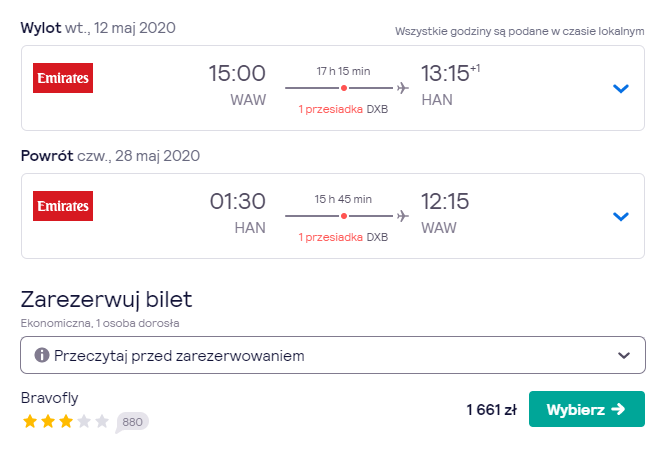Click the Emirates logo on the outbound flight
Screen dimensions: 665x449
[x=63, y=78]
